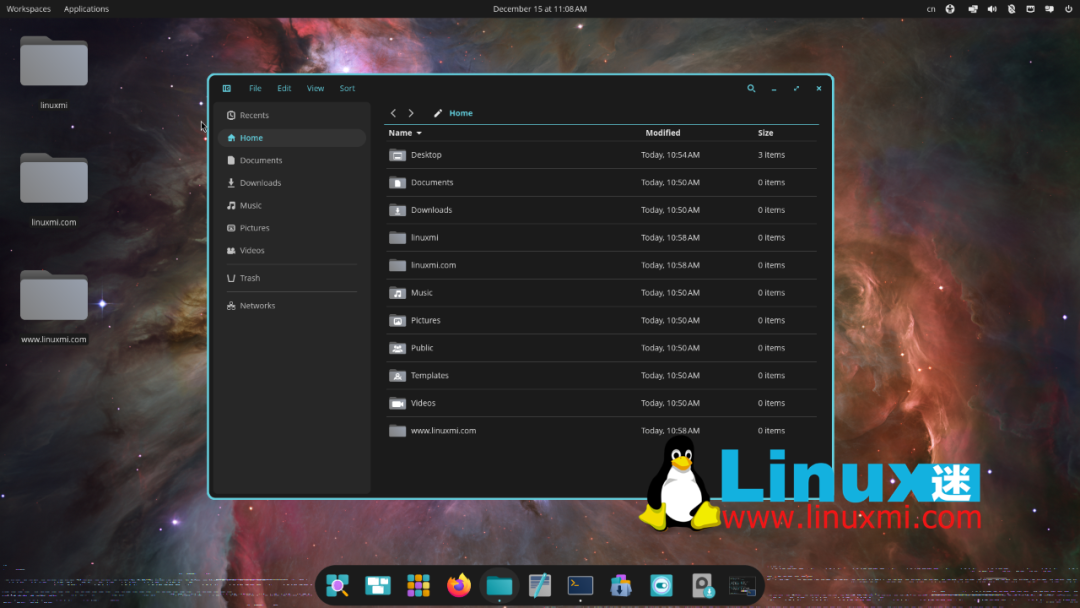This screenshot has width=1080, height=608.
Task: Open the View menu
Action: pyautogui.click(x=315, y=88)
